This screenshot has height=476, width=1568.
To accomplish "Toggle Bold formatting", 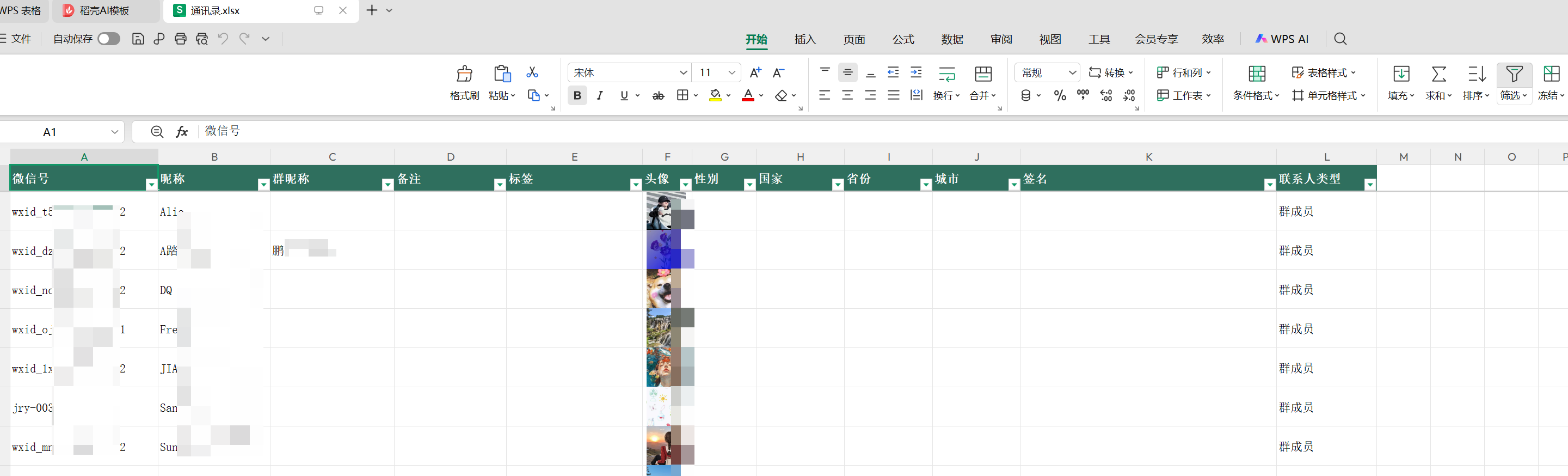I will coord(577,95).
